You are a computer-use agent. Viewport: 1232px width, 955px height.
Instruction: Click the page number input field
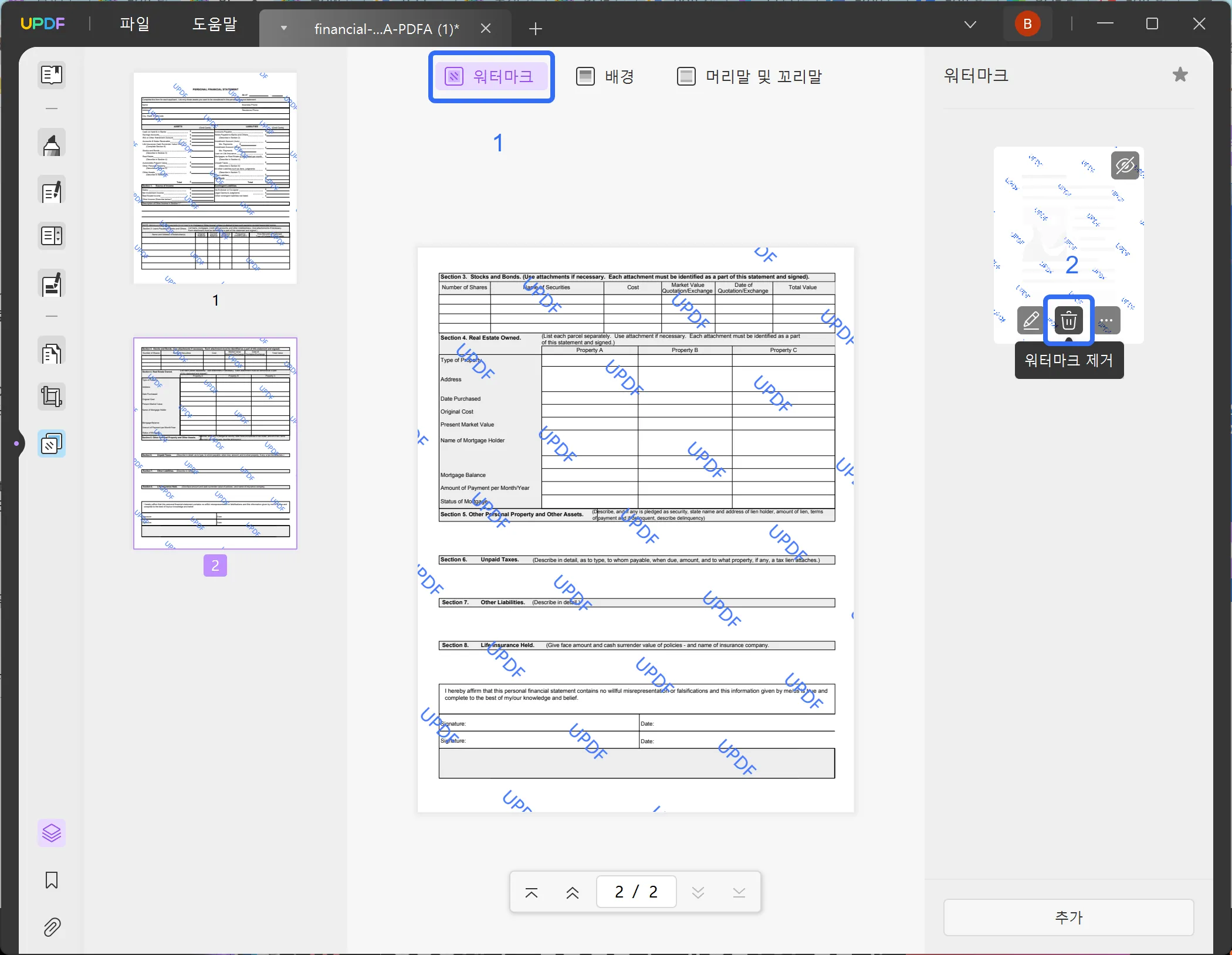coord(637,892)
